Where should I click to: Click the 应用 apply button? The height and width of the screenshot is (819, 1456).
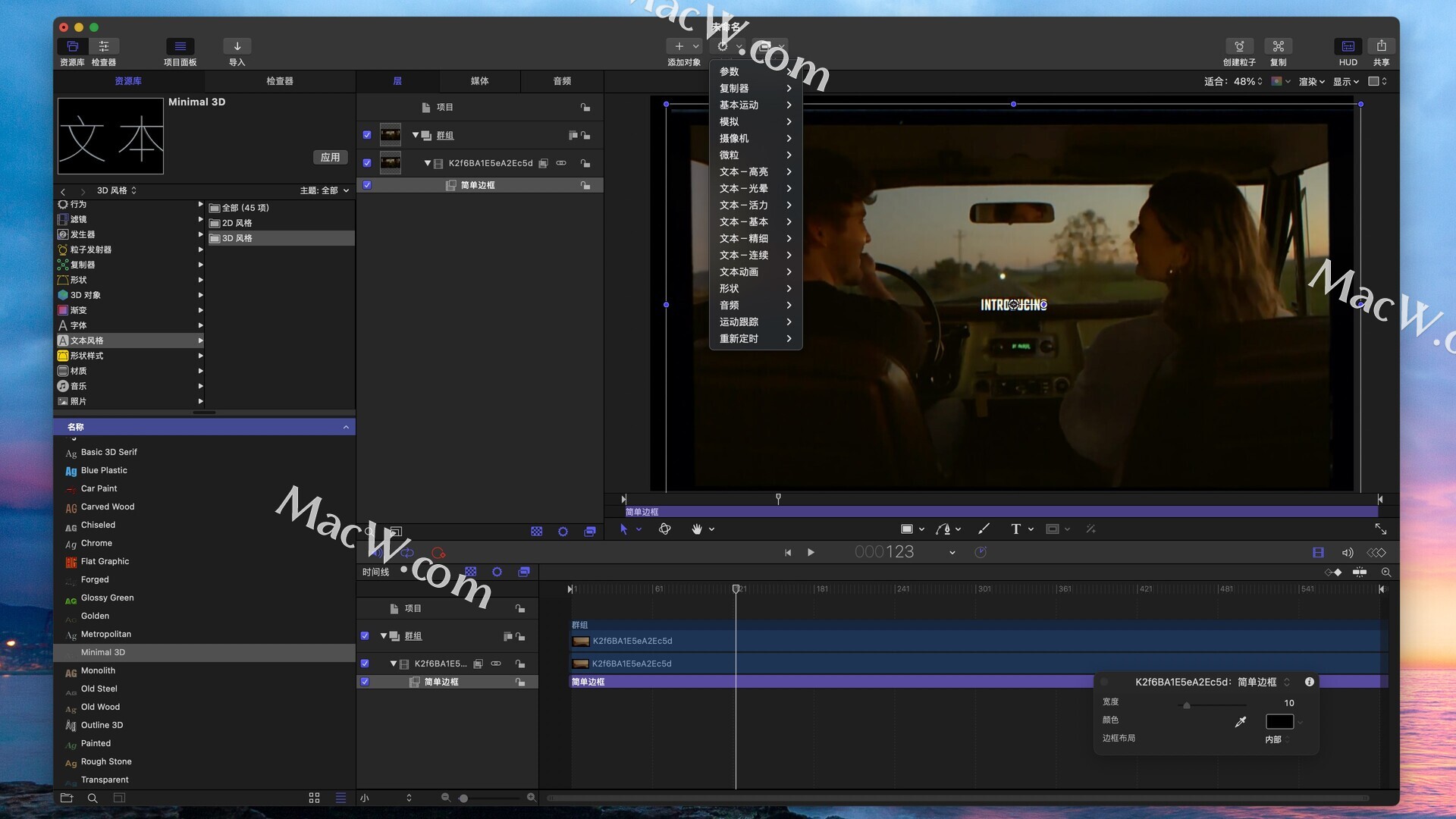(x=330, y=157)
